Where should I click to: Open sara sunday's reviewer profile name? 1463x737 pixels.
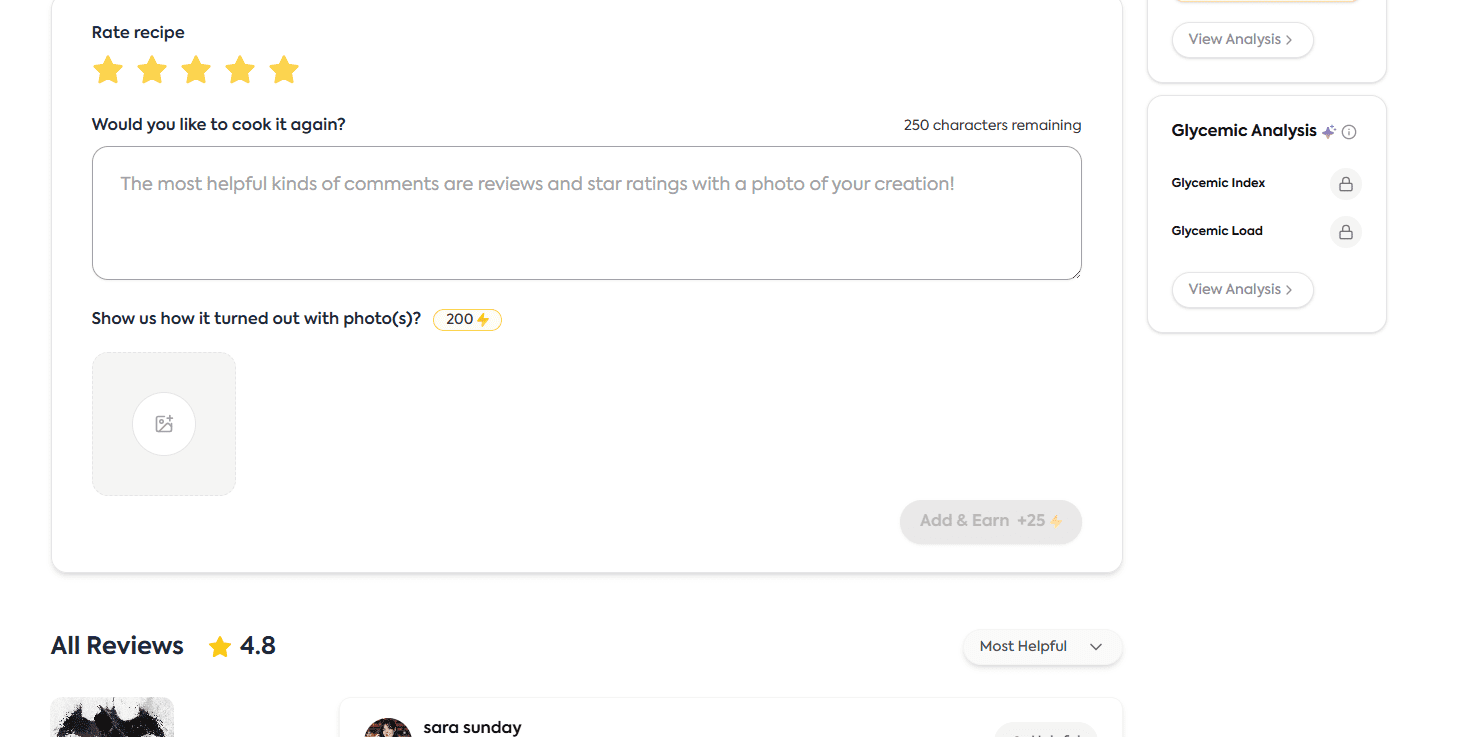point(472,727)
